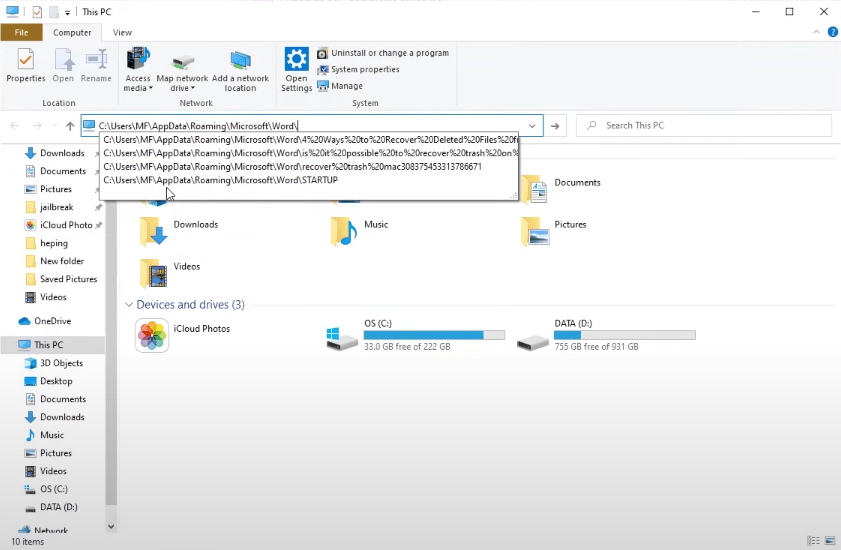Image resolution: width=841 pixels, height=550 pixels.
Task: Select the 4%20Ways%20to%20Recover suggestion
Action: click(309, 140)
